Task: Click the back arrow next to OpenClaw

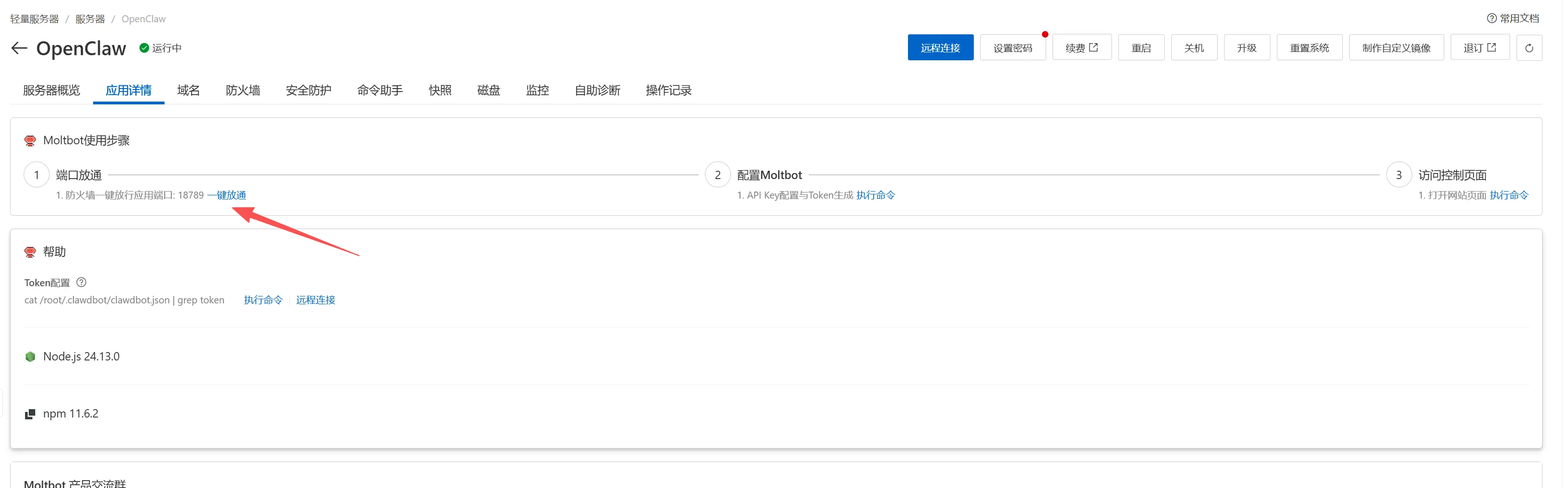Action: click(x=19, y=48)
